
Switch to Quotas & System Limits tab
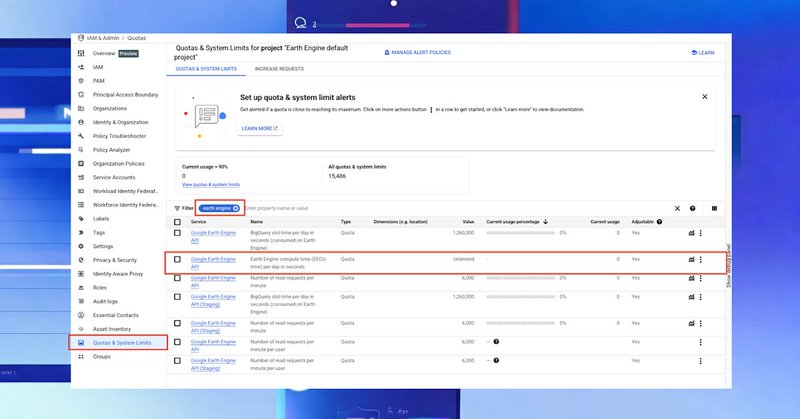[206, 69]
